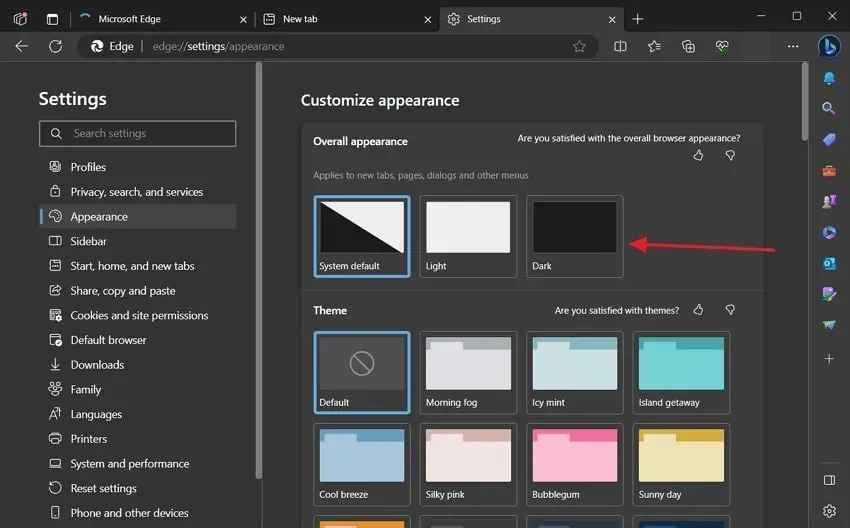850x528 pixels.
Task: Apply the Cool breeze theme
Action: pyautogui.click(x=362, y=465)
